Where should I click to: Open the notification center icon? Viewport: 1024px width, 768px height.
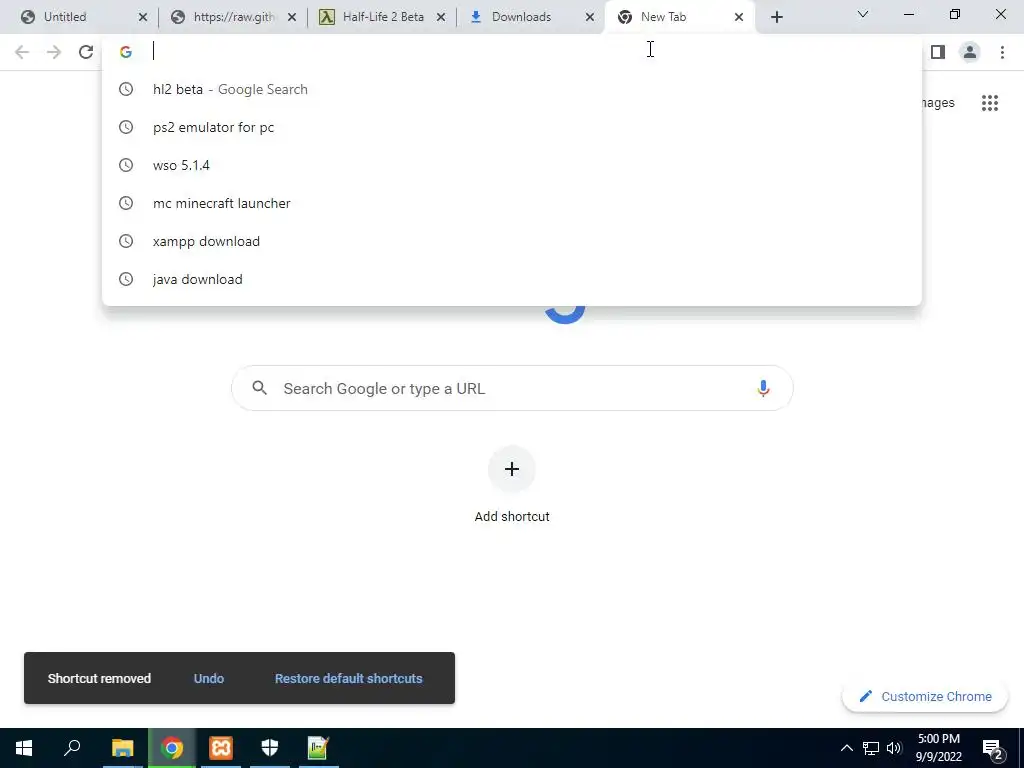pos(992,748)
